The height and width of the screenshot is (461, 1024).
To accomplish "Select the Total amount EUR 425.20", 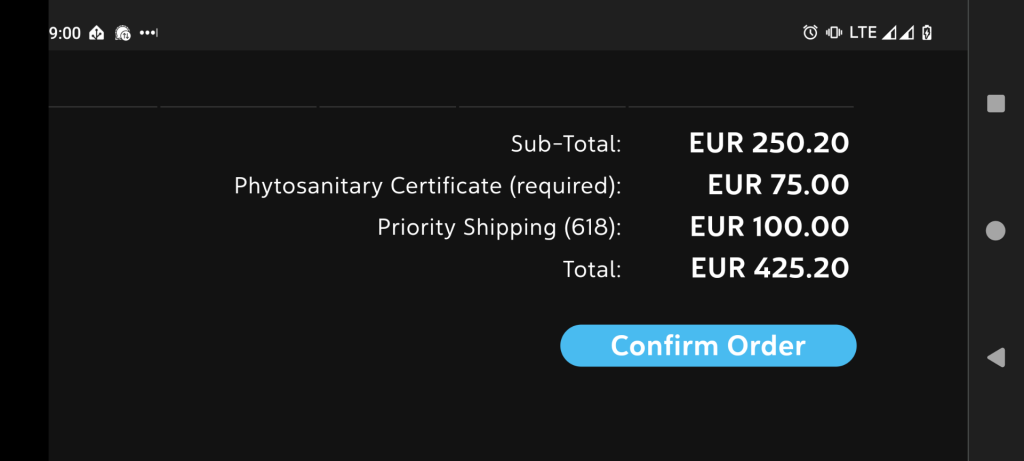I will pos(770,268).
